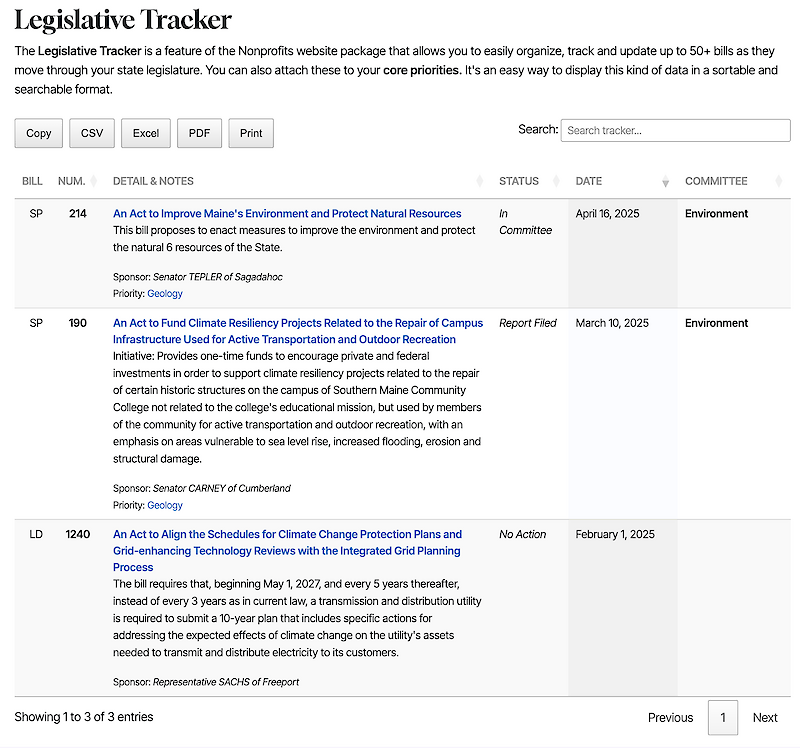The image size is (800, 748).
Task: Click the DATE column header label
Action: [589, 181]
